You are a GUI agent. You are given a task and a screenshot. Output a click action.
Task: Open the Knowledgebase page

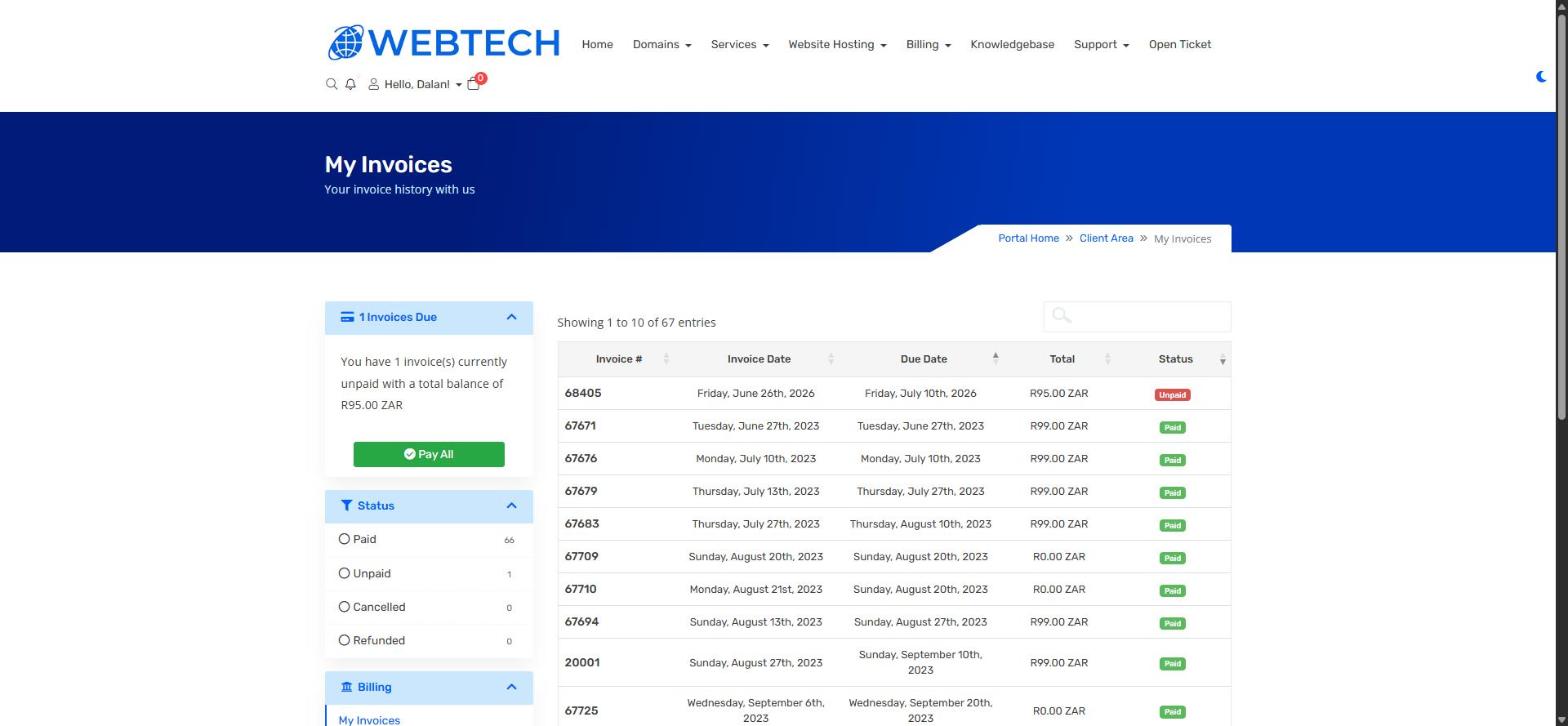point(1012,44)
